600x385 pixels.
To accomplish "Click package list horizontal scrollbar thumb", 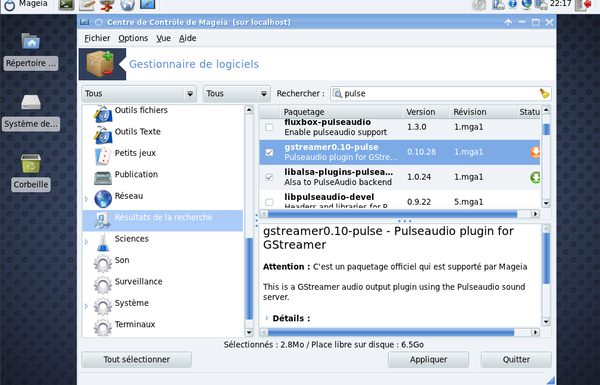I will point(393,214).
